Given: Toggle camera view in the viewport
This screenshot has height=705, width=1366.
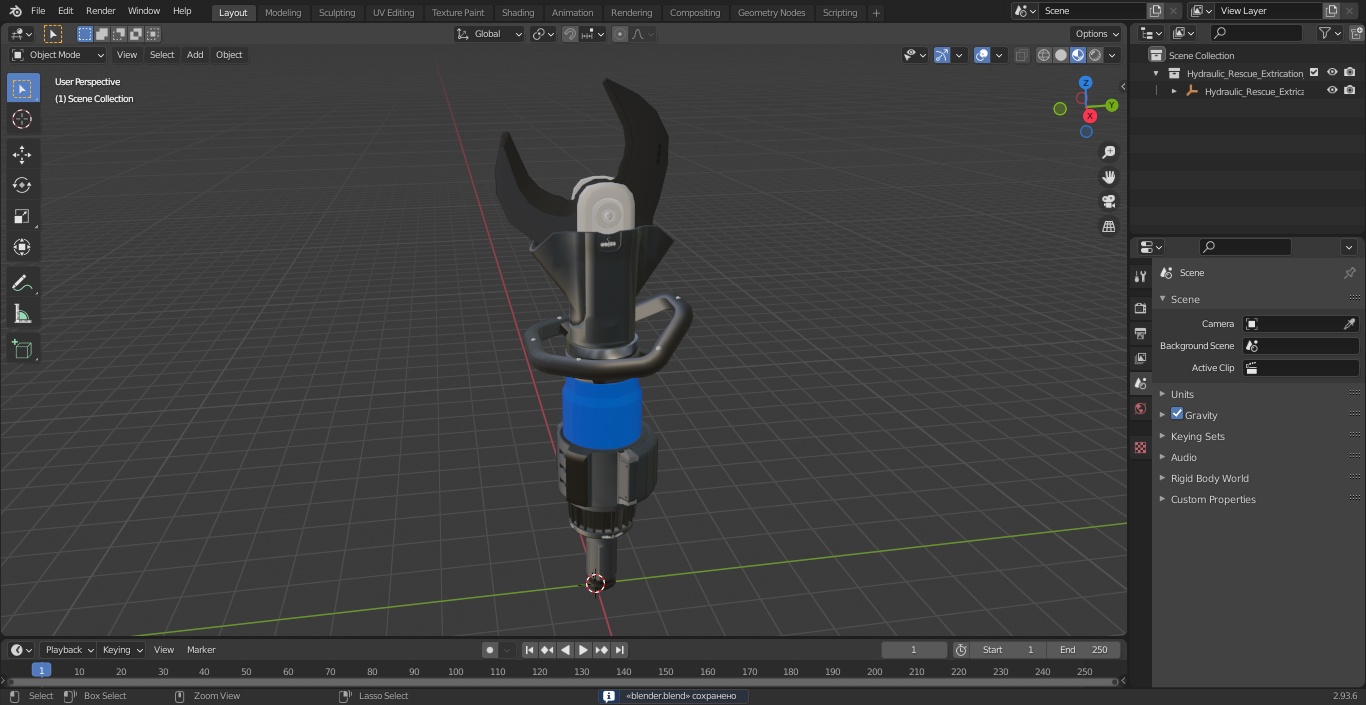Looking at the screenshot, I should pyautogui.click(x=1109, y=202).
